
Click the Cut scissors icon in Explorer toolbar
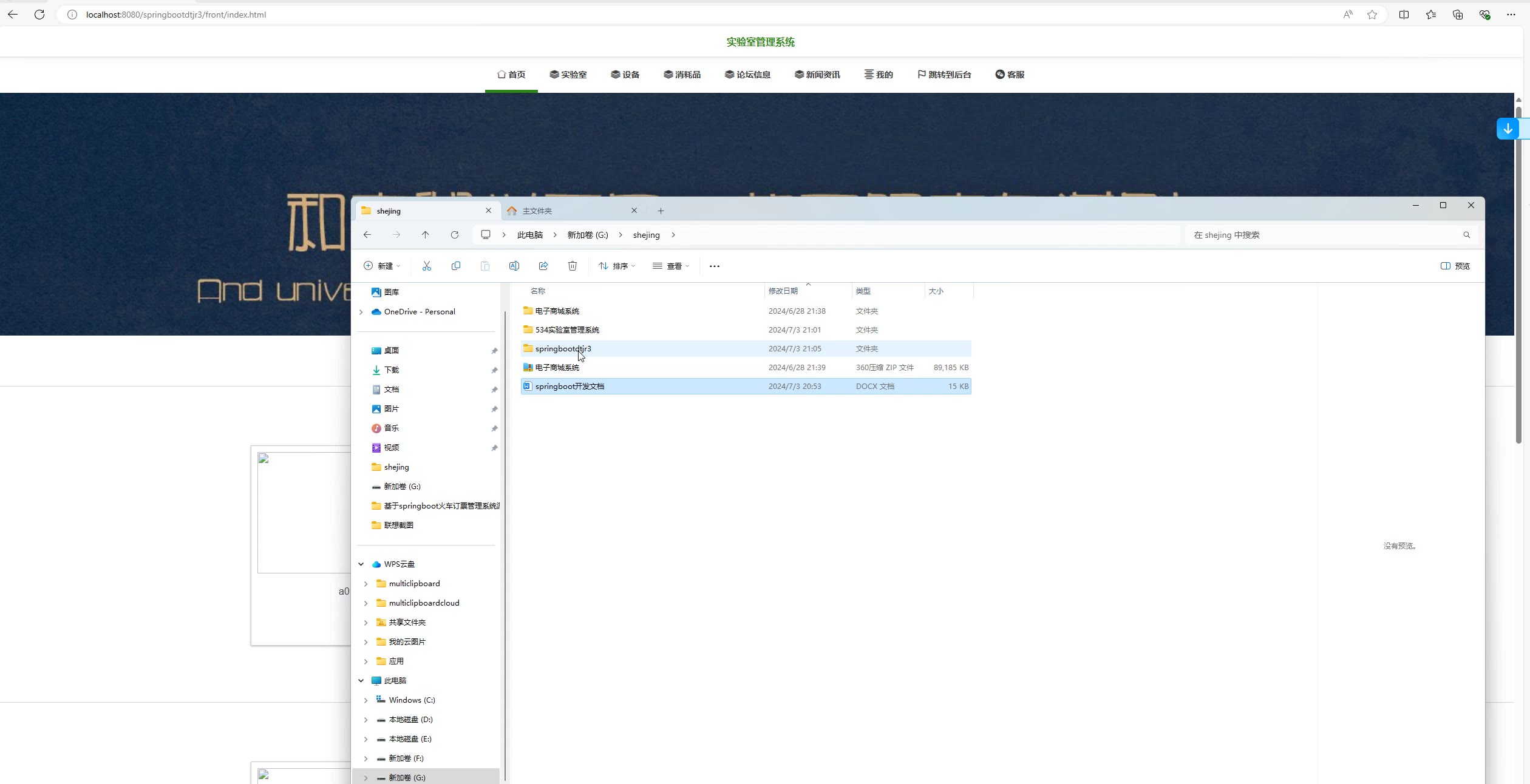pyautogui.click(x=427, y=266)
